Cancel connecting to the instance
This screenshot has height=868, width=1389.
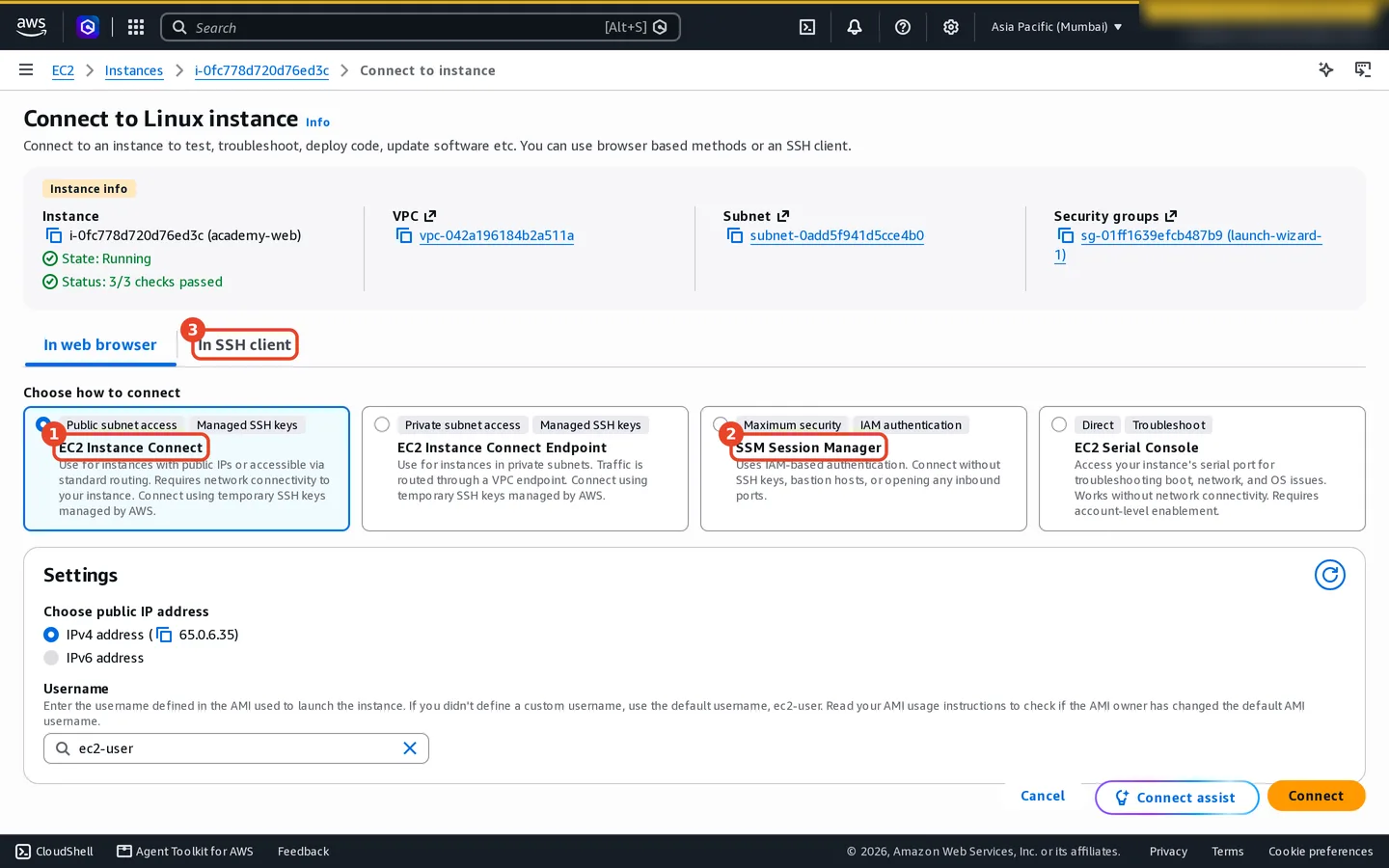tap(1043, 796)
